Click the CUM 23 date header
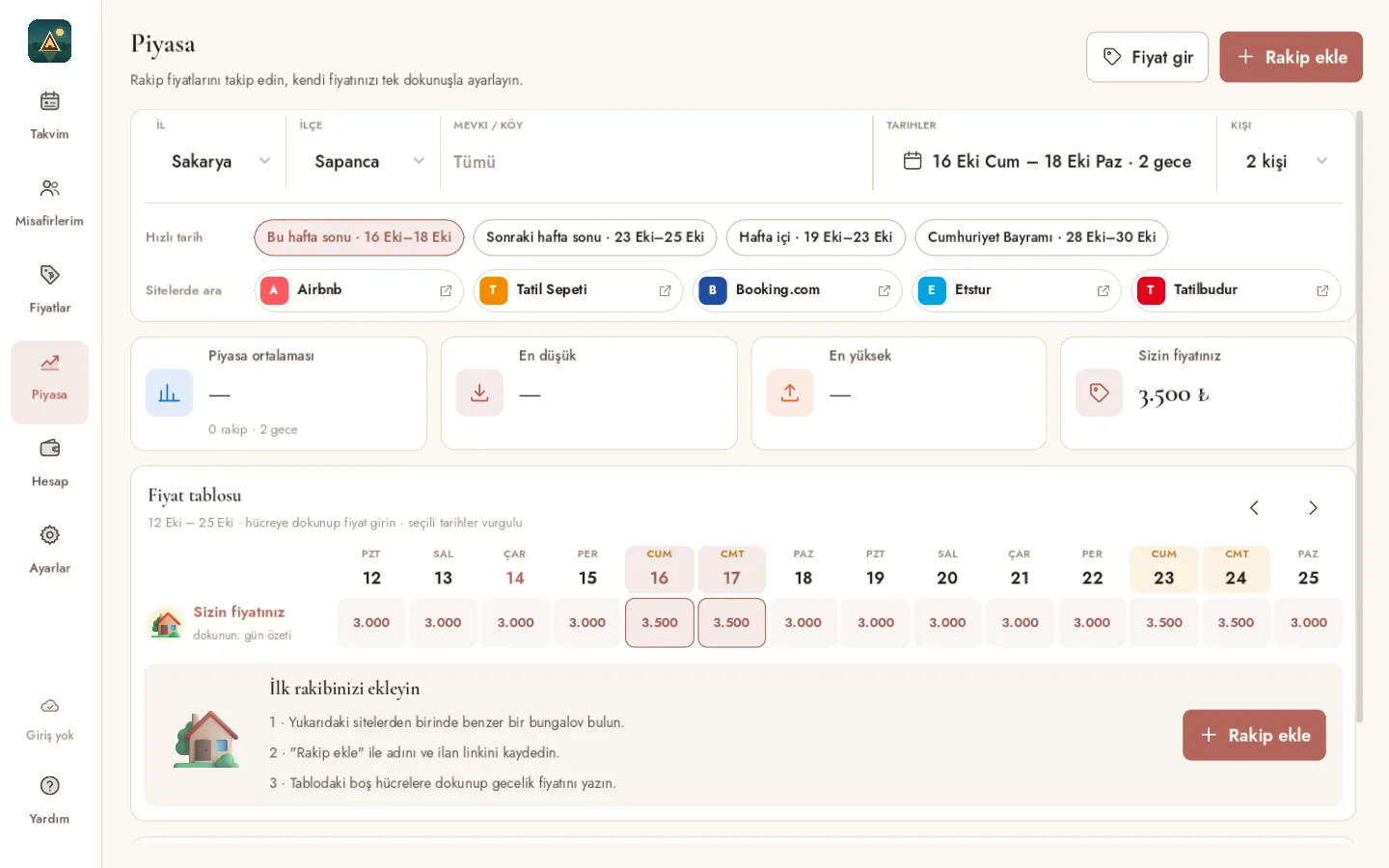This screenshot has height=868, width=1389. (x=1164, y=569)
